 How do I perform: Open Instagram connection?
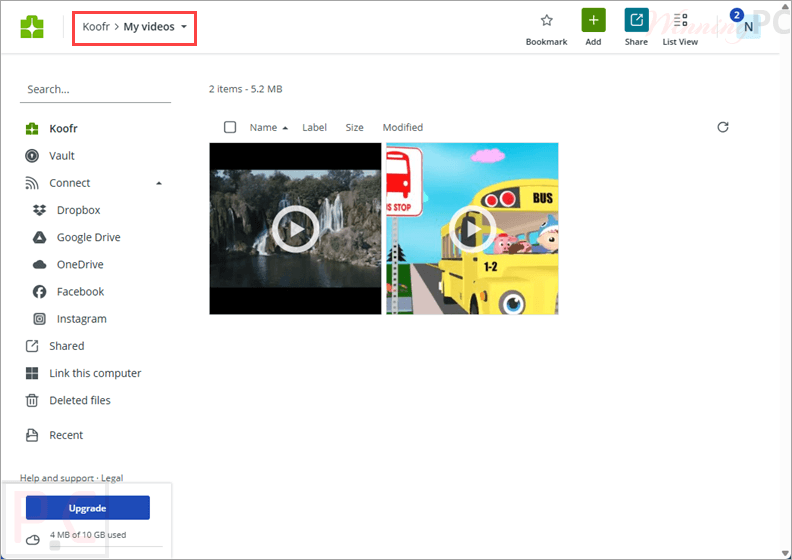click(x=81, y=319)
